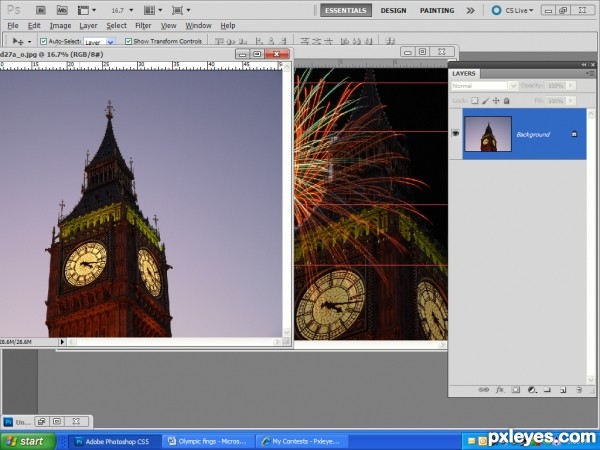Toggle Lock all padlock icon
This screenshot has width=600, height=450.
(506, 101)
